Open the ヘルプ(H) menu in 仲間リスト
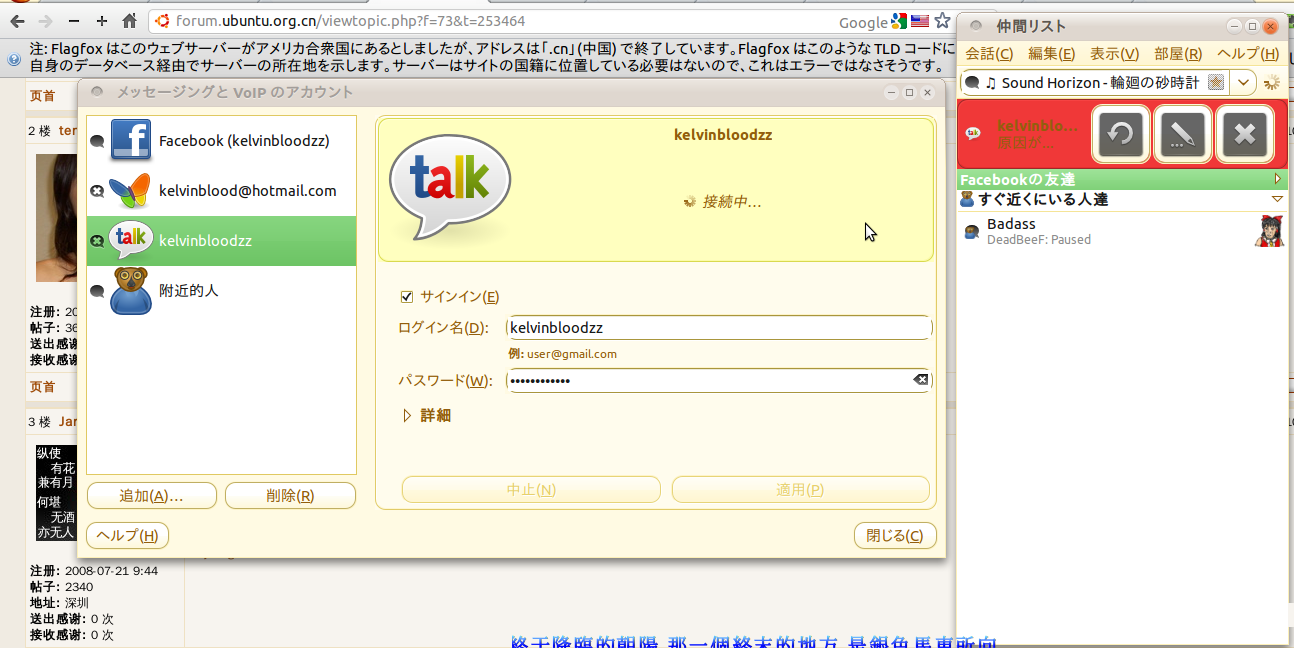Viewport: 1294px width, 648px height. pos(1248,54)
